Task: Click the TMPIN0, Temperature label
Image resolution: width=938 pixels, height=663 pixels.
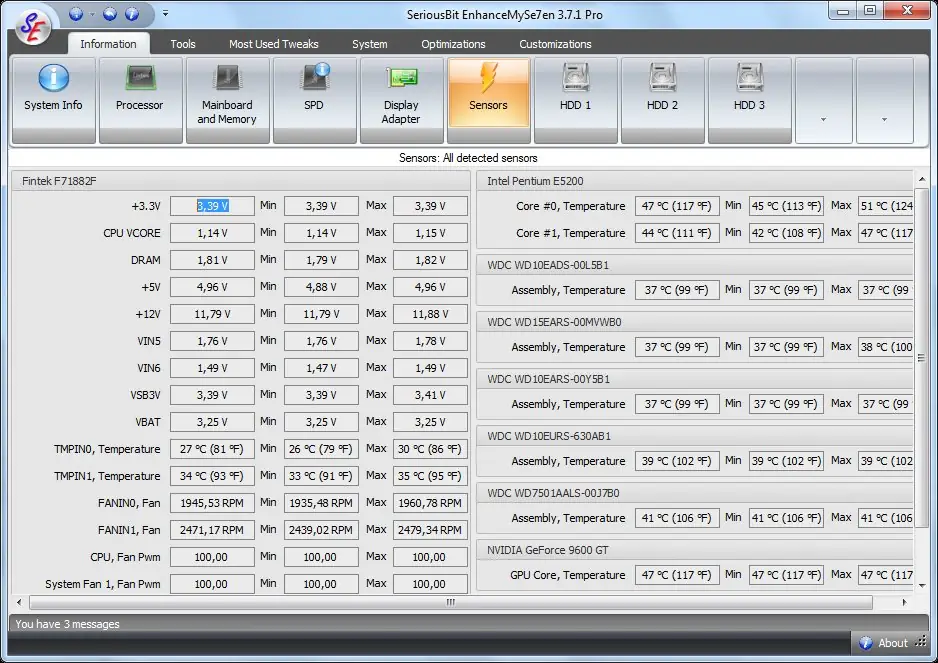Action: click(107, 449)
